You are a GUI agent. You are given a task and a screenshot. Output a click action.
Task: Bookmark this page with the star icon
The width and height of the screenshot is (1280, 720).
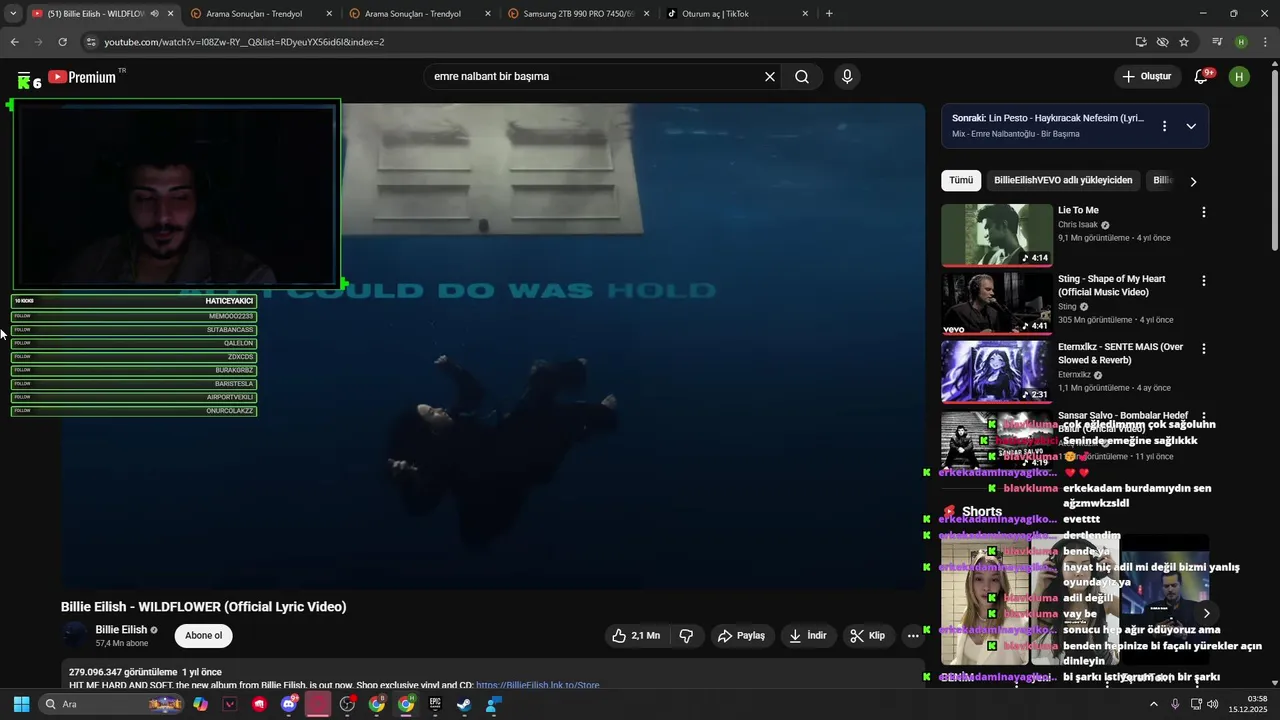click(x=1184, y=42)
